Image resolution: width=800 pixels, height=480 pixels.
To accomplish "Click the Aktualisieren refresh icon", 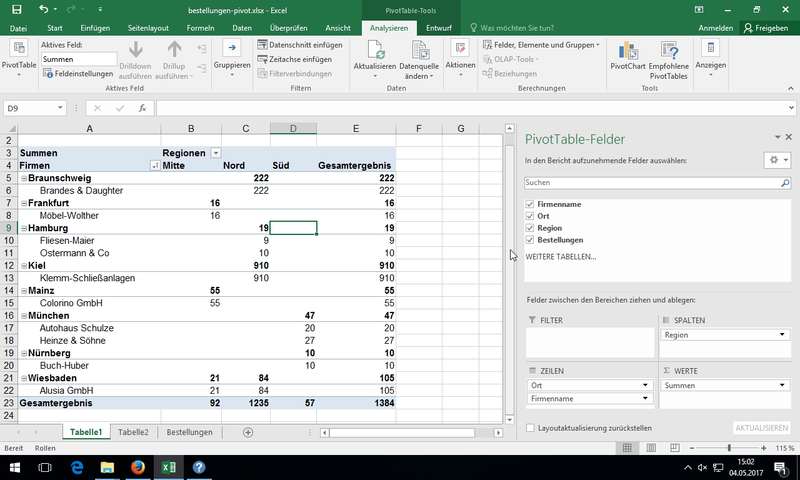I will point(374,50).
